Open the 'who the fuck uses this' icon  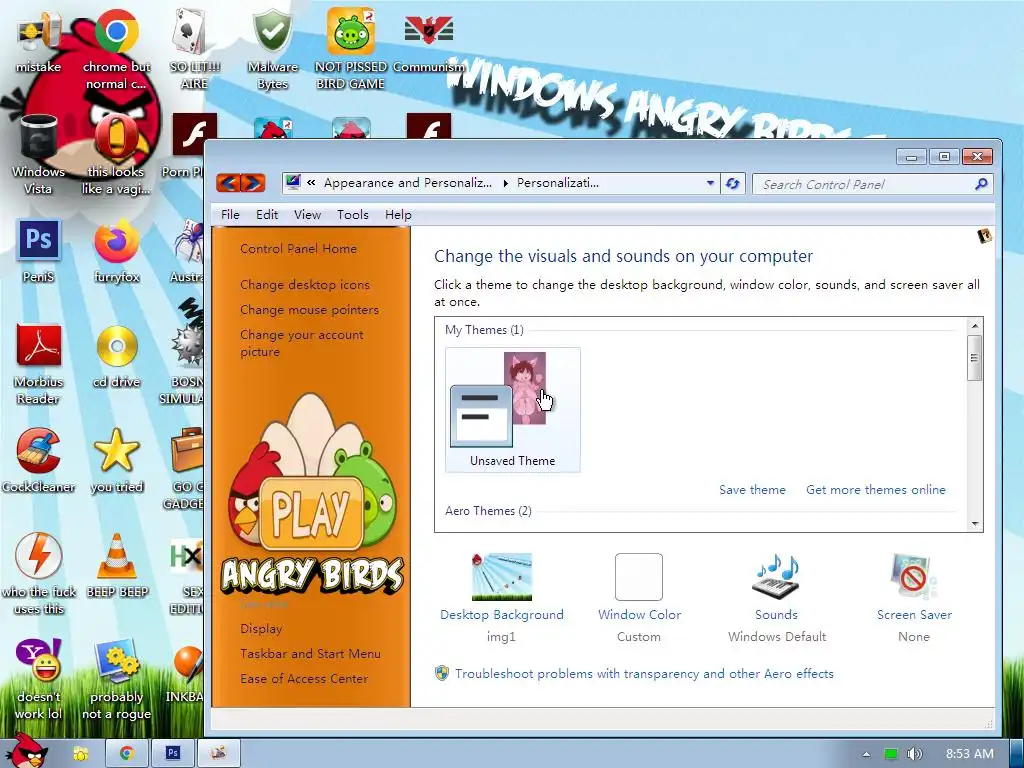click(x=39, y=573)
